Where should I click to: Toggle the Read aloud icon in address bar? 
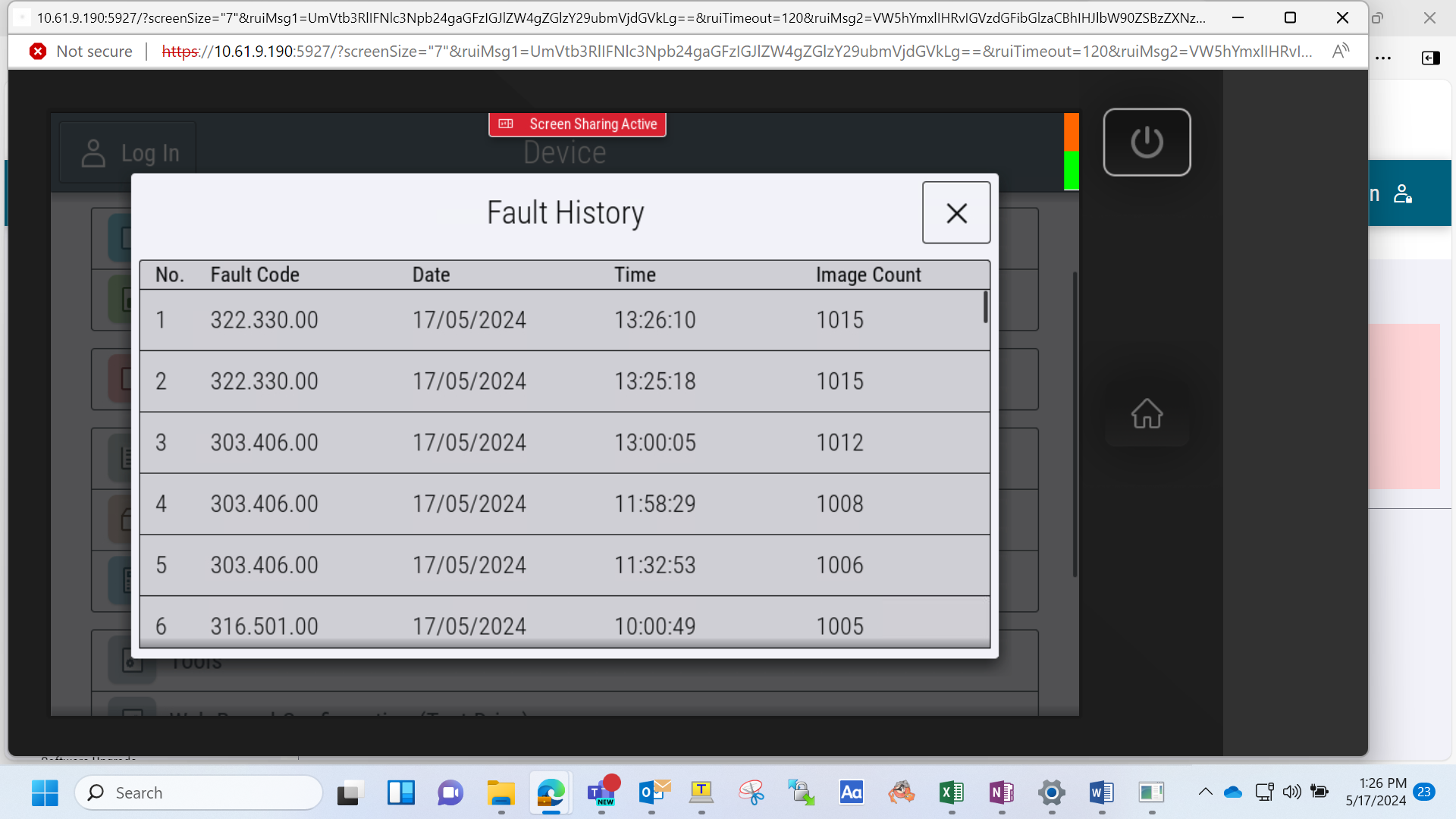click(x=1340, y=52)
